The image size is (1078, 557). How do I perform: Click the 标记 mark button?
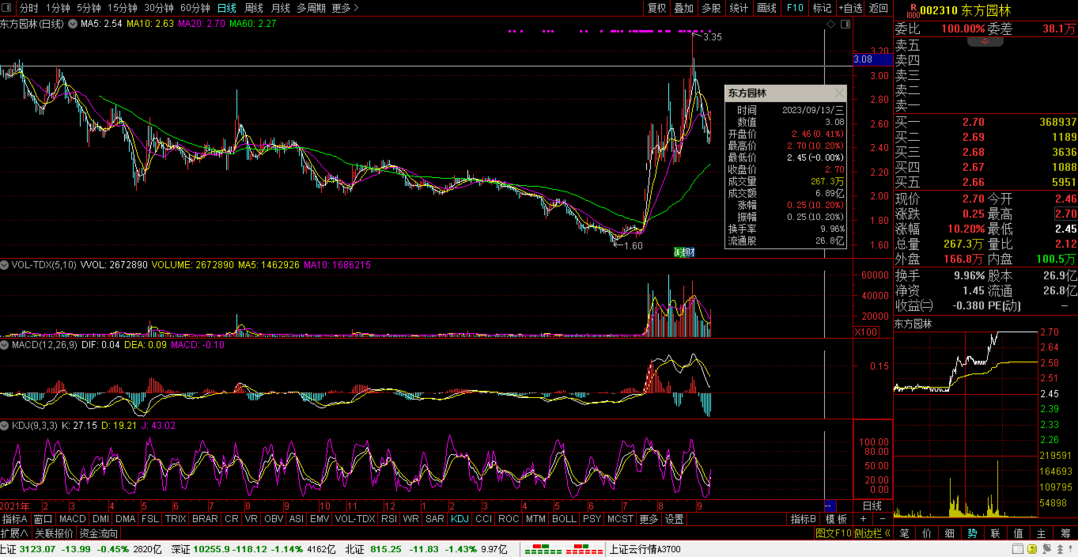[822, 8]
